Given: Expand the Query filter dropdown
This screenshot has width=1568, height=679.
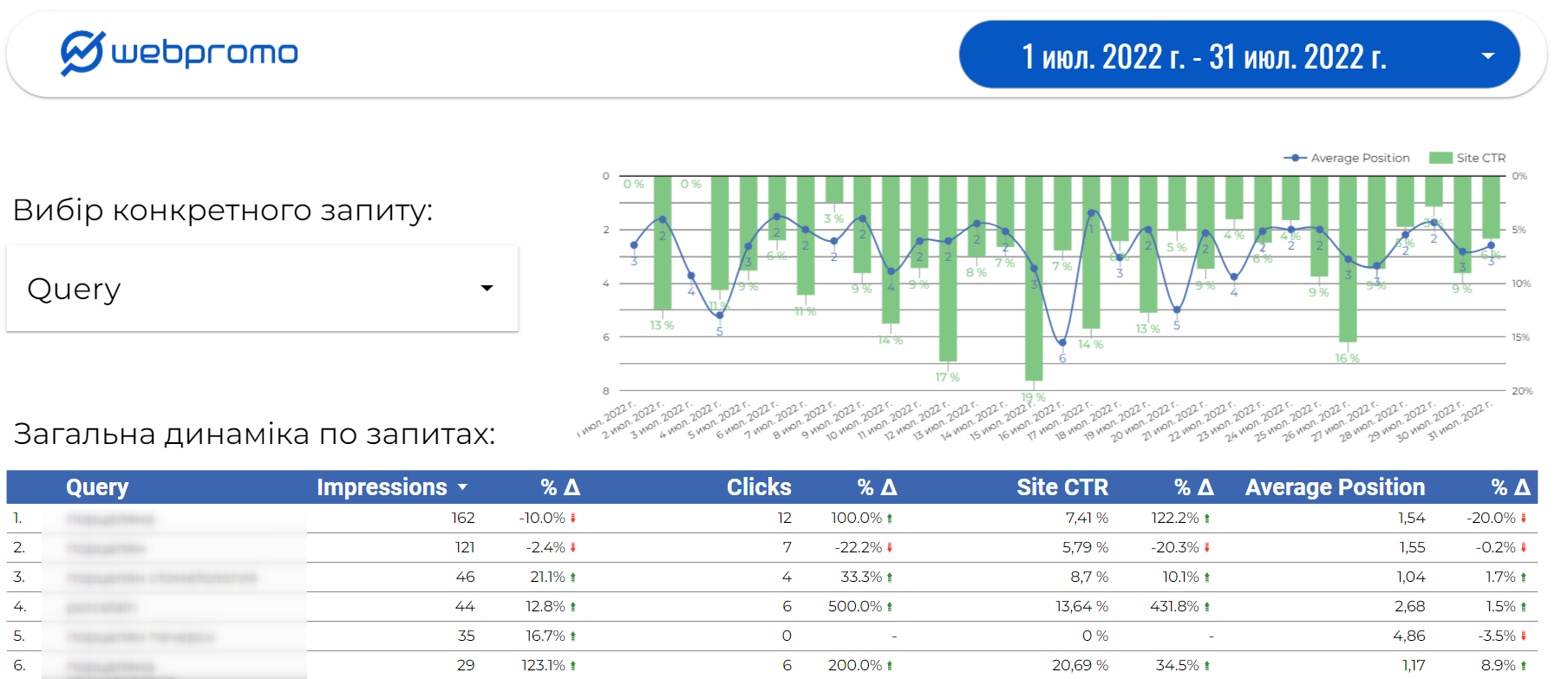Looking at the screenshot, I should coord(487,288).
